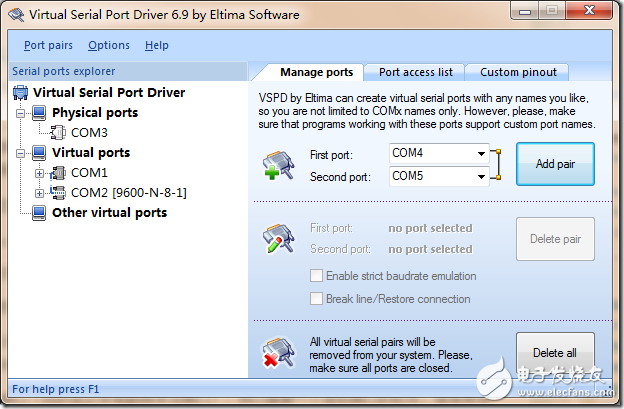Image resolution: width=624 pixels, height=409 pixels.
Task: Select COM3 in the tree
Action: [x=89, y=132]
